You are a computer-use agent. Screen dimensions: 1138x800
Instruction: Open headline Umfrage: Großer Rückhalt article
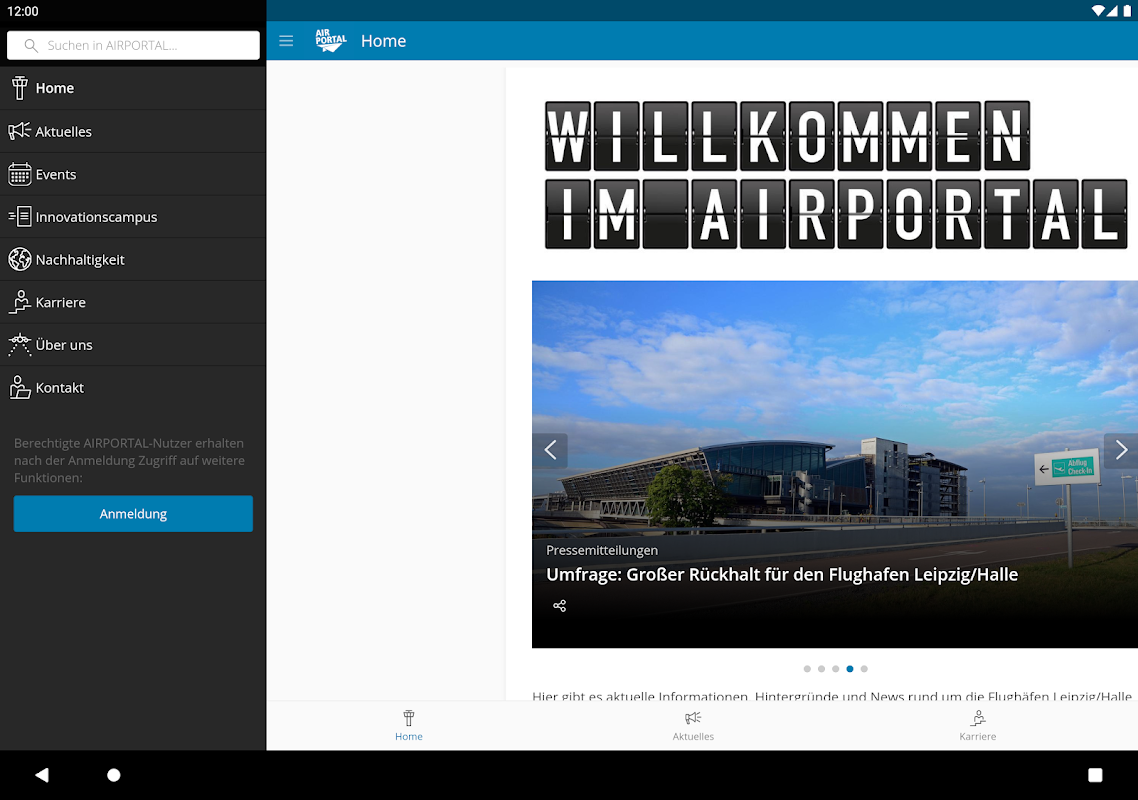coord(782,574)
